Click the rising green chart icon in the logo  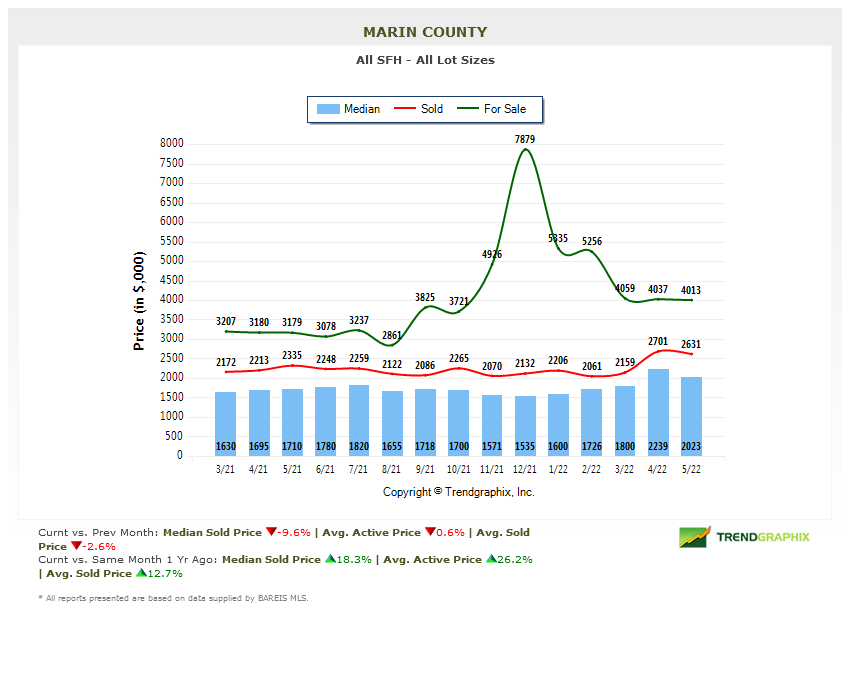pos(693,537)
